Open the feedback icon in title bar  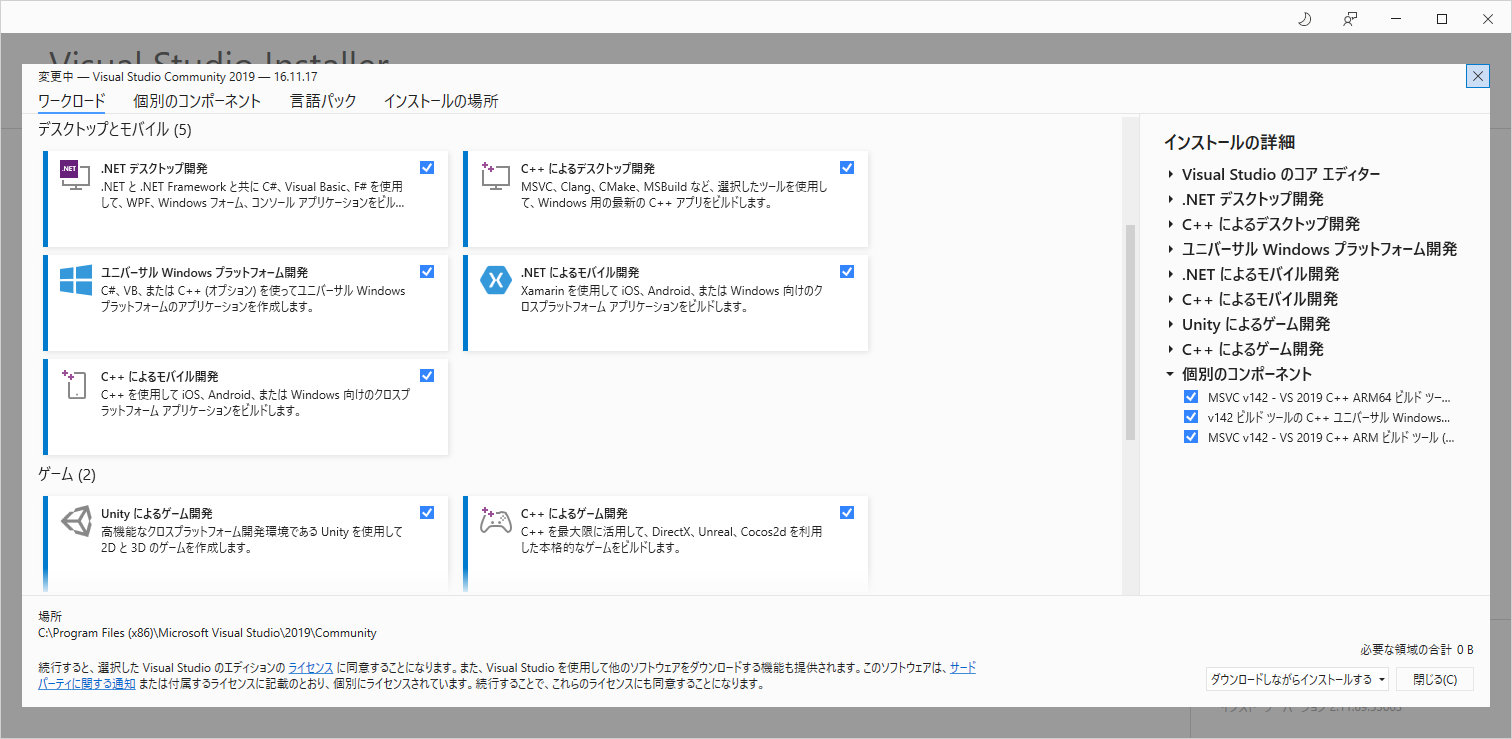1351,19
